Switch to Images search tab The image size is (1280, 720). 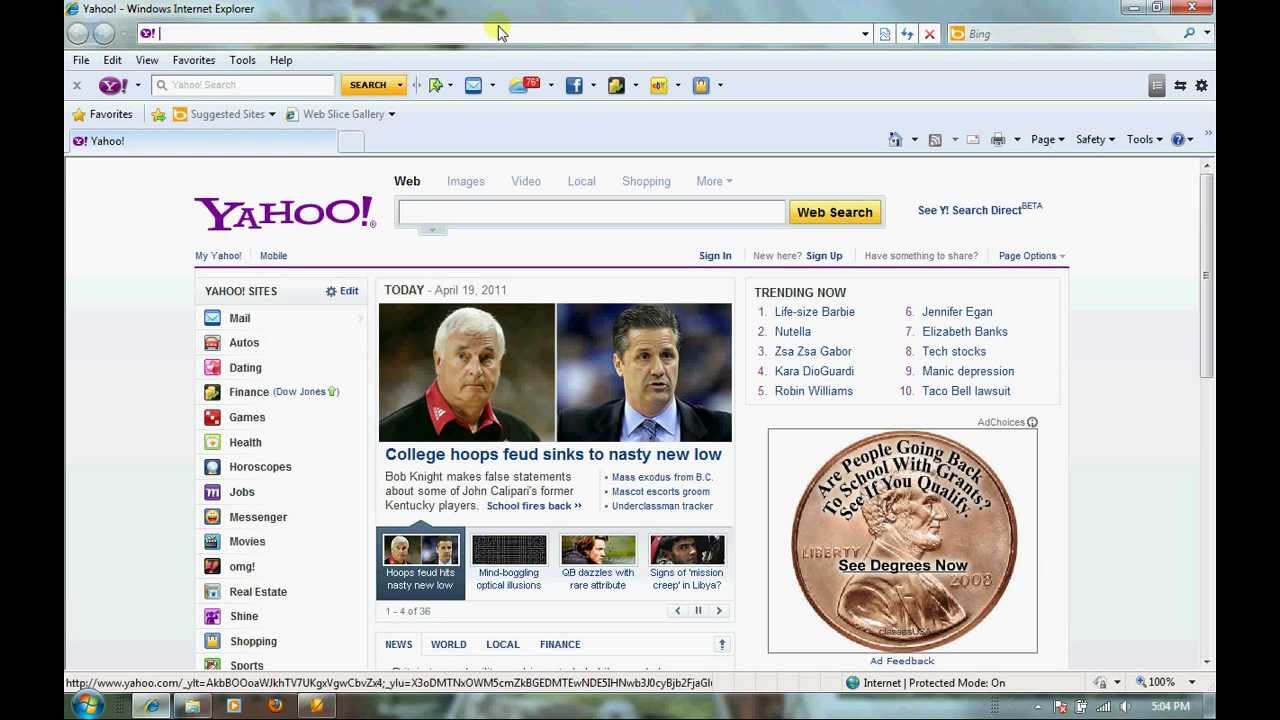[465, 181]
